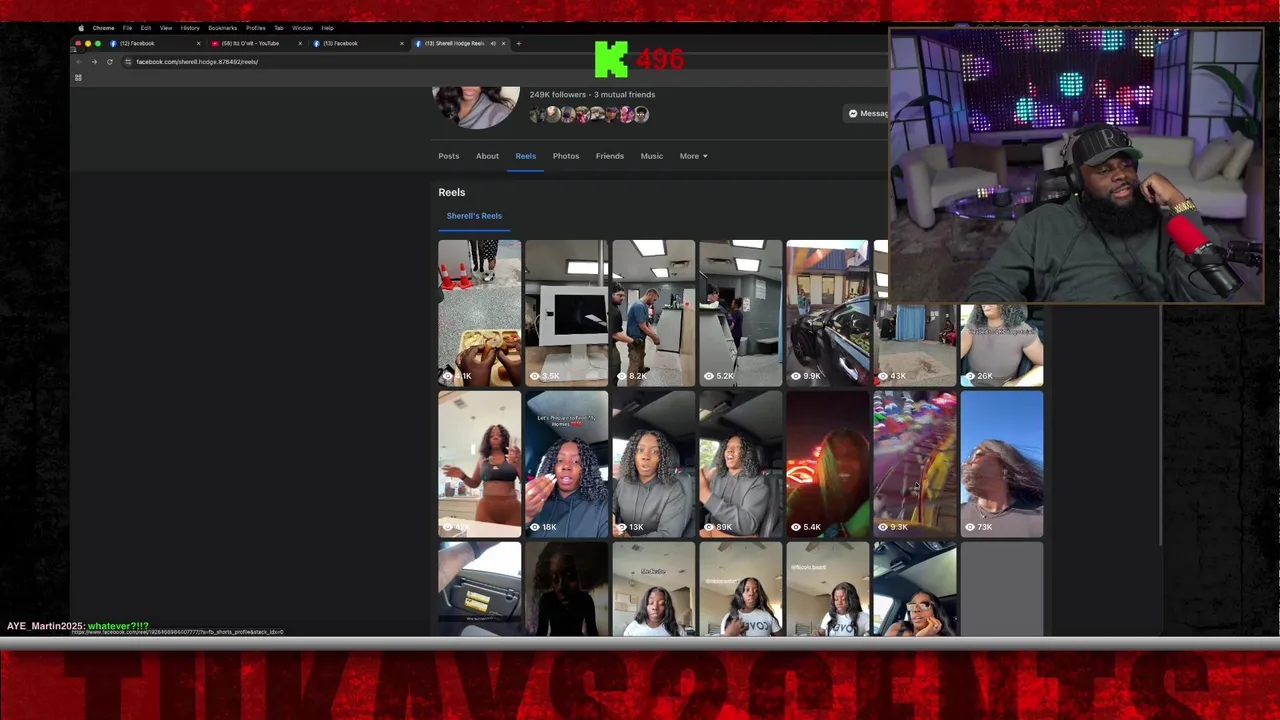Open the profile's Posts tab
Image resolution: width=1280 pixels, height=720 pixels.
(449, 156)
